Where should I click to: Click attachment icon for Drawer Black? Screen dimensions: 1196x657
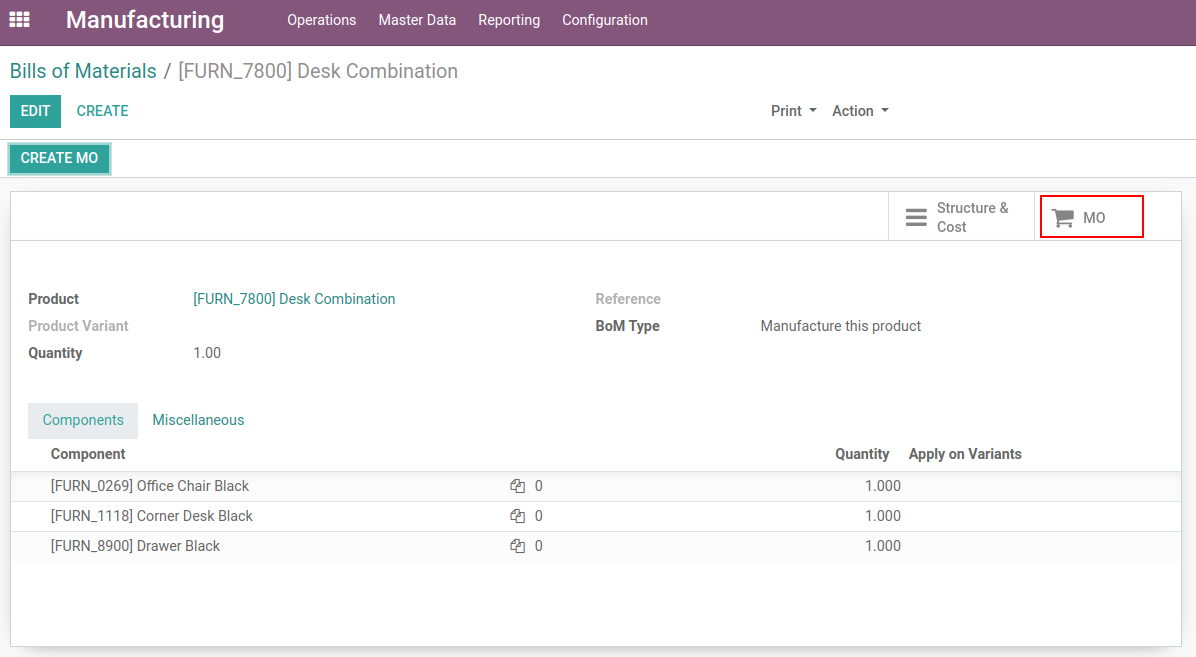pyautogui.click(x=517, y=546)
